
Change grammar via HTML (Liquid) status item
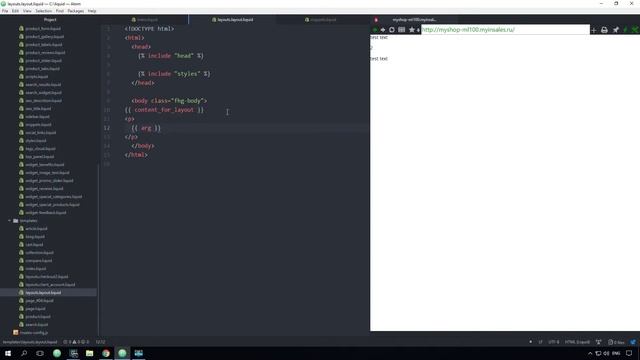577,342
